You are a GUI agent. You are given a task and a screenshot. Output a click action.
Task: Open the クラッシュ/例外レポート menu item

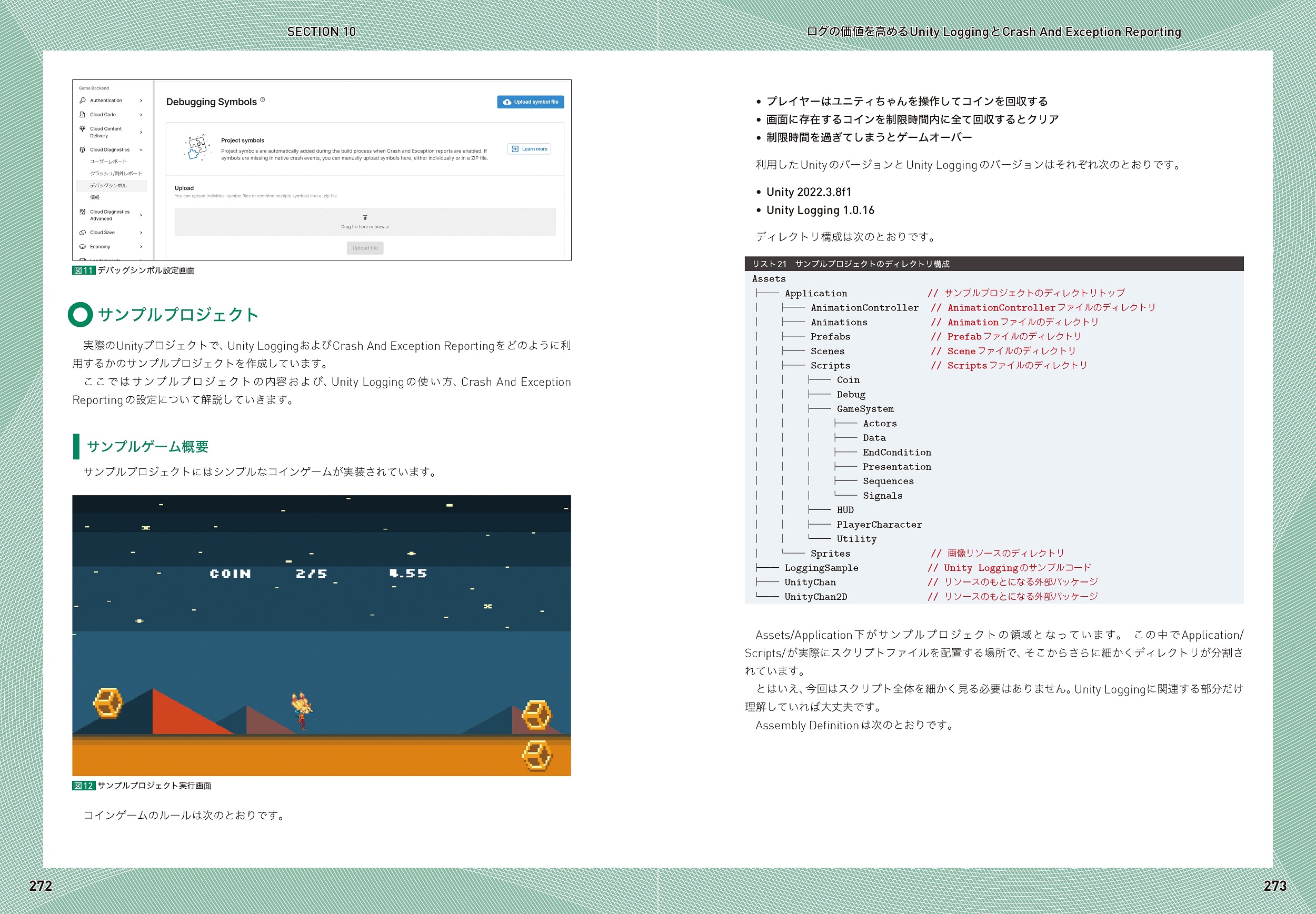coord(116,174)
